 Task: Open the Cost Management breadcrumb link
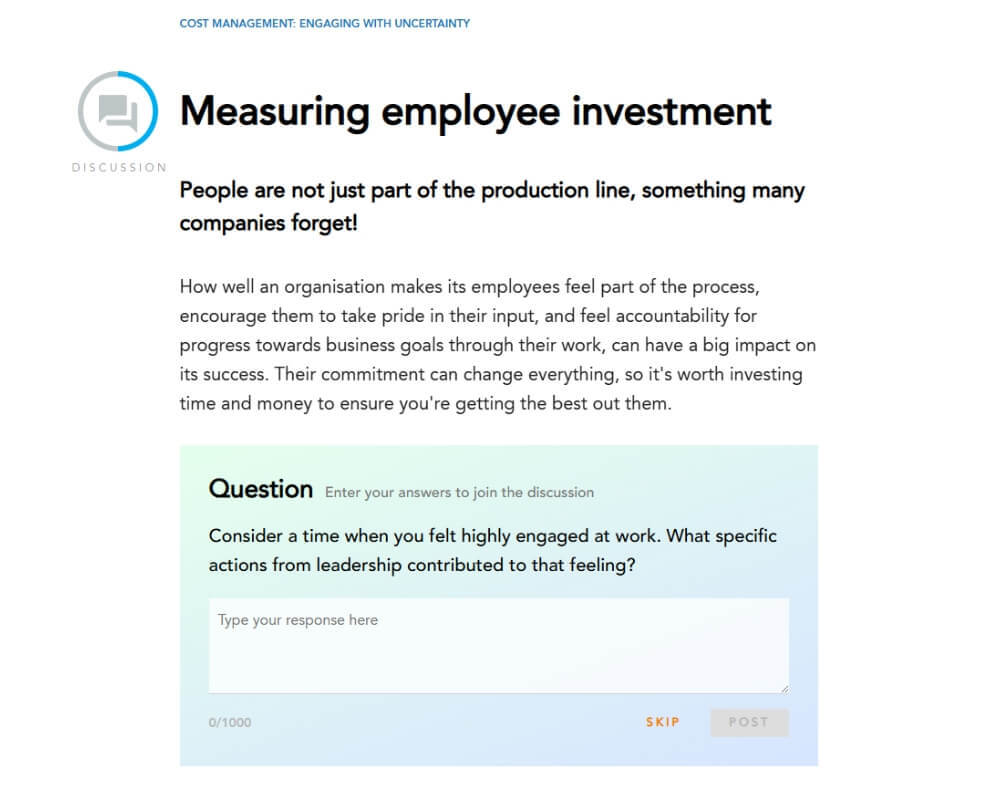[x=324, y=23]
